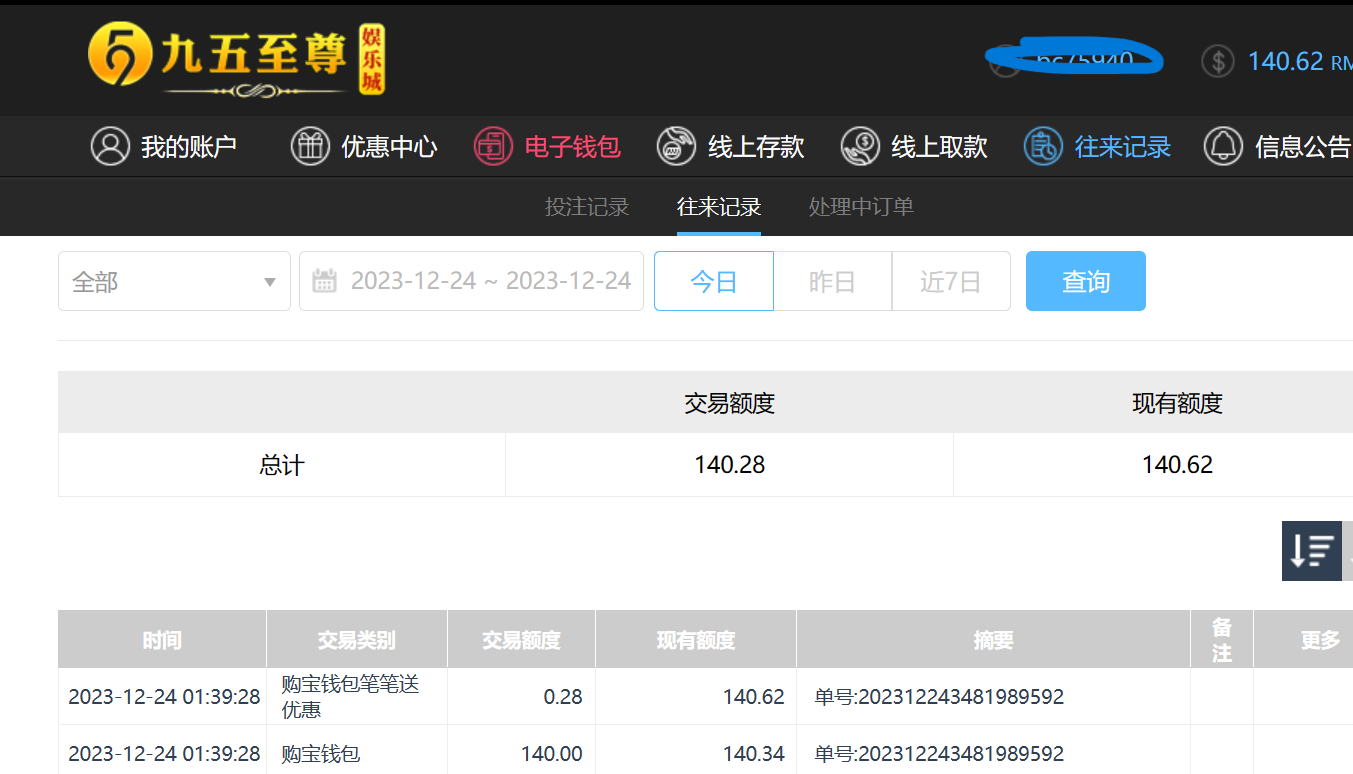This screenshot has height=774, width=1353.
Task: Click the 现有额度 column header in records table
Action: pos(696,640)
